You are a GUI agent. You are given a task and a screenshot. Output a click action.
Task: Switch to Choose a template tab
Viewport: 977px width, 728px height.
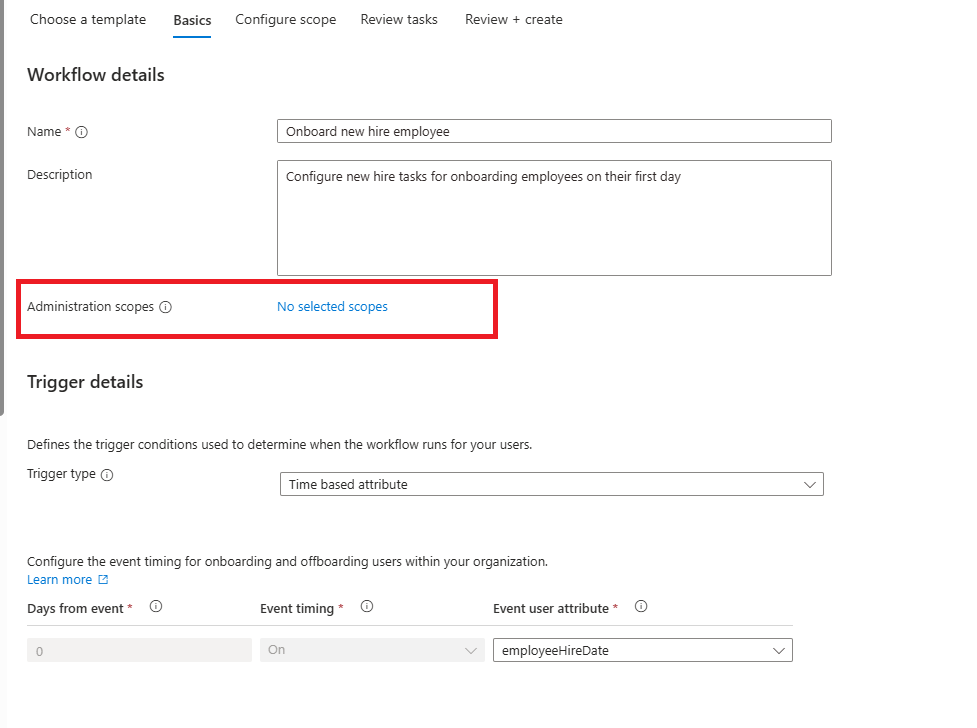(88, 20)
